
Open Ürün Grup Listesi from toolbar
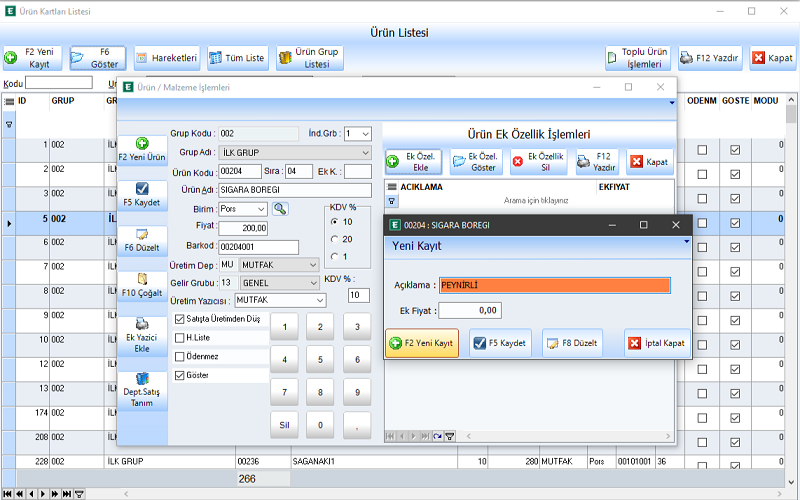click(310, 58)
